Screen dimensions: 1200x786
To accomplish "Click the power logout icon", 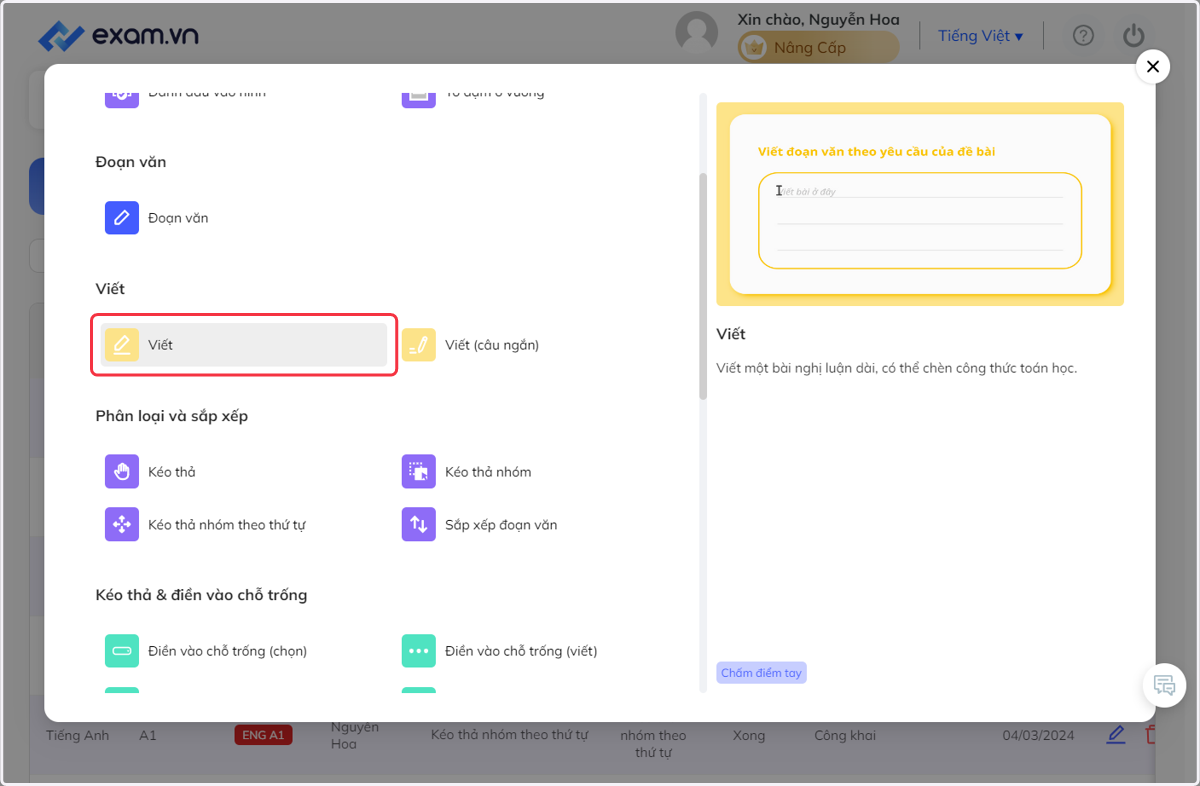I will click(x=1133, y=36).
